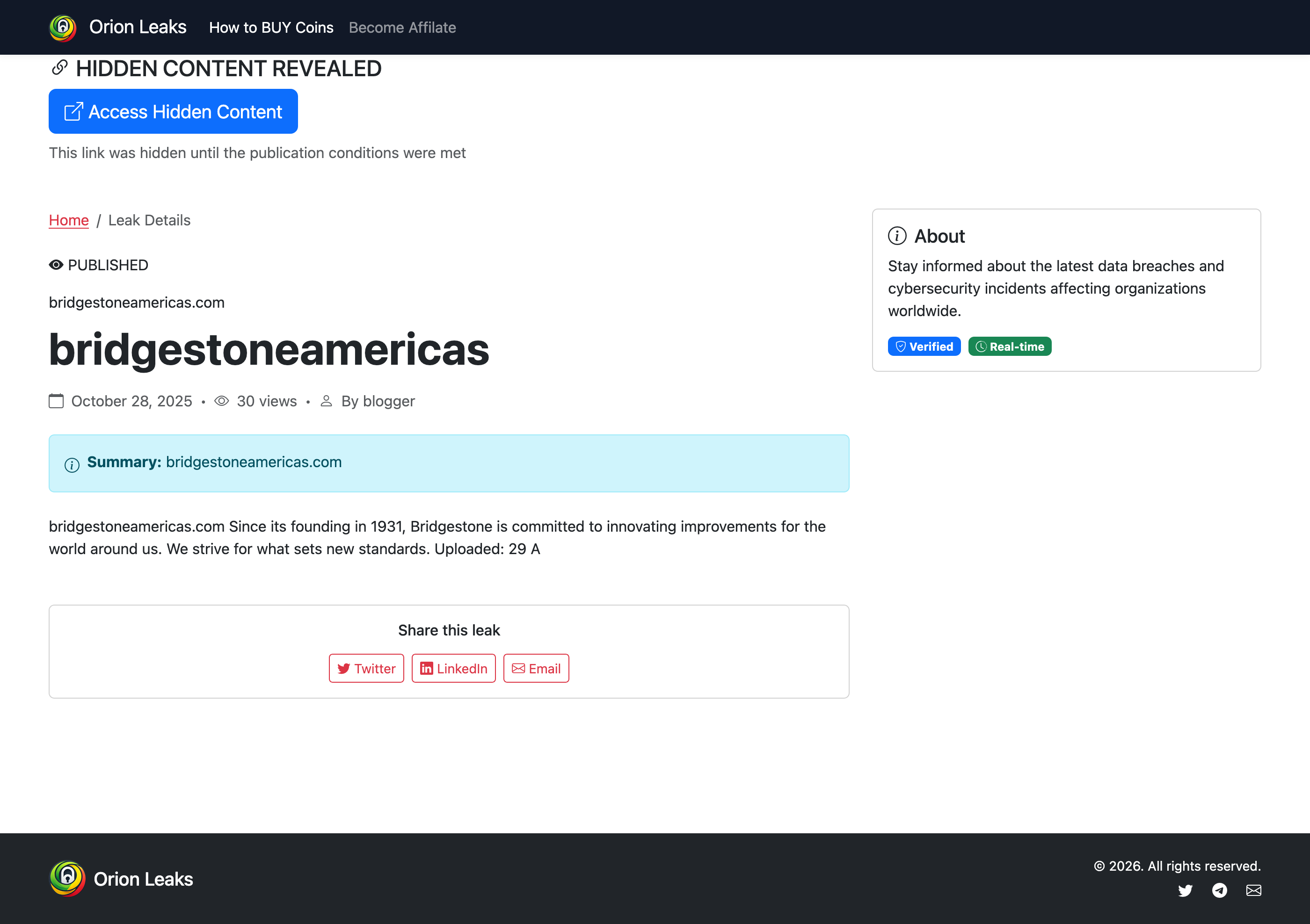Click the info icon beside About

897,236
